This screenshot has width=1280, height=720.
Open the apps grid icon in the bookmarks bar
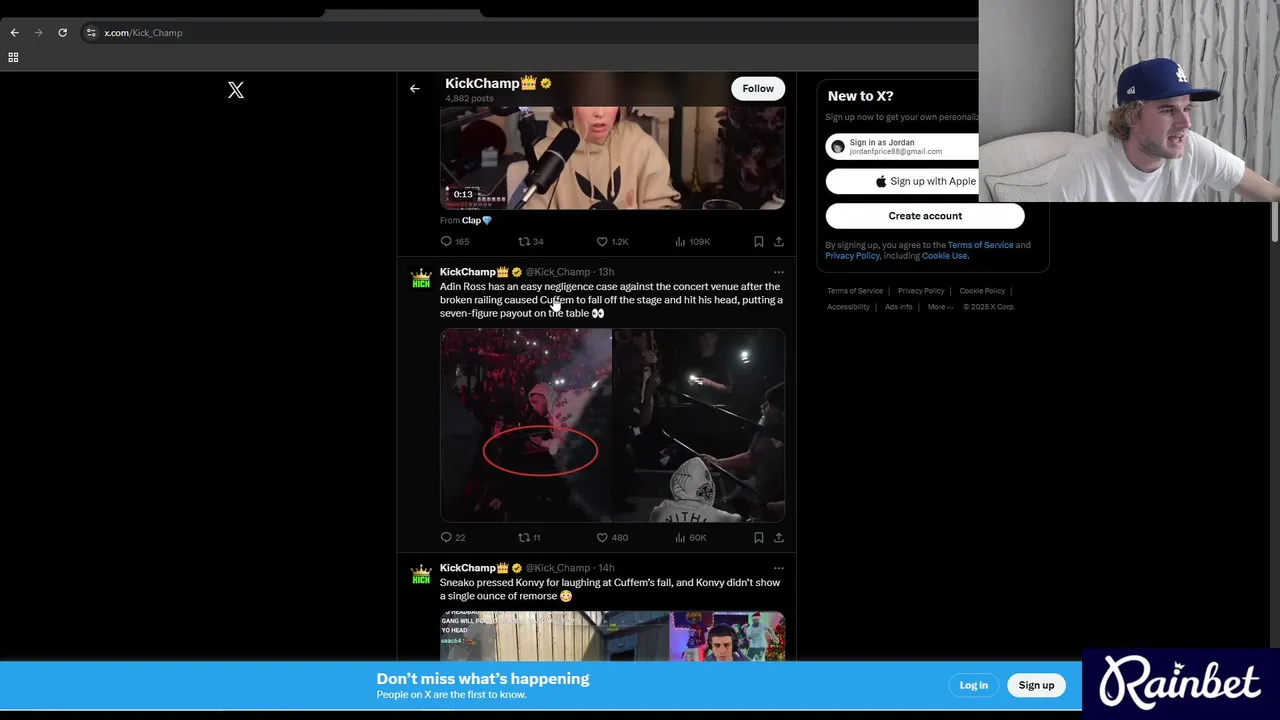[13, 58]
